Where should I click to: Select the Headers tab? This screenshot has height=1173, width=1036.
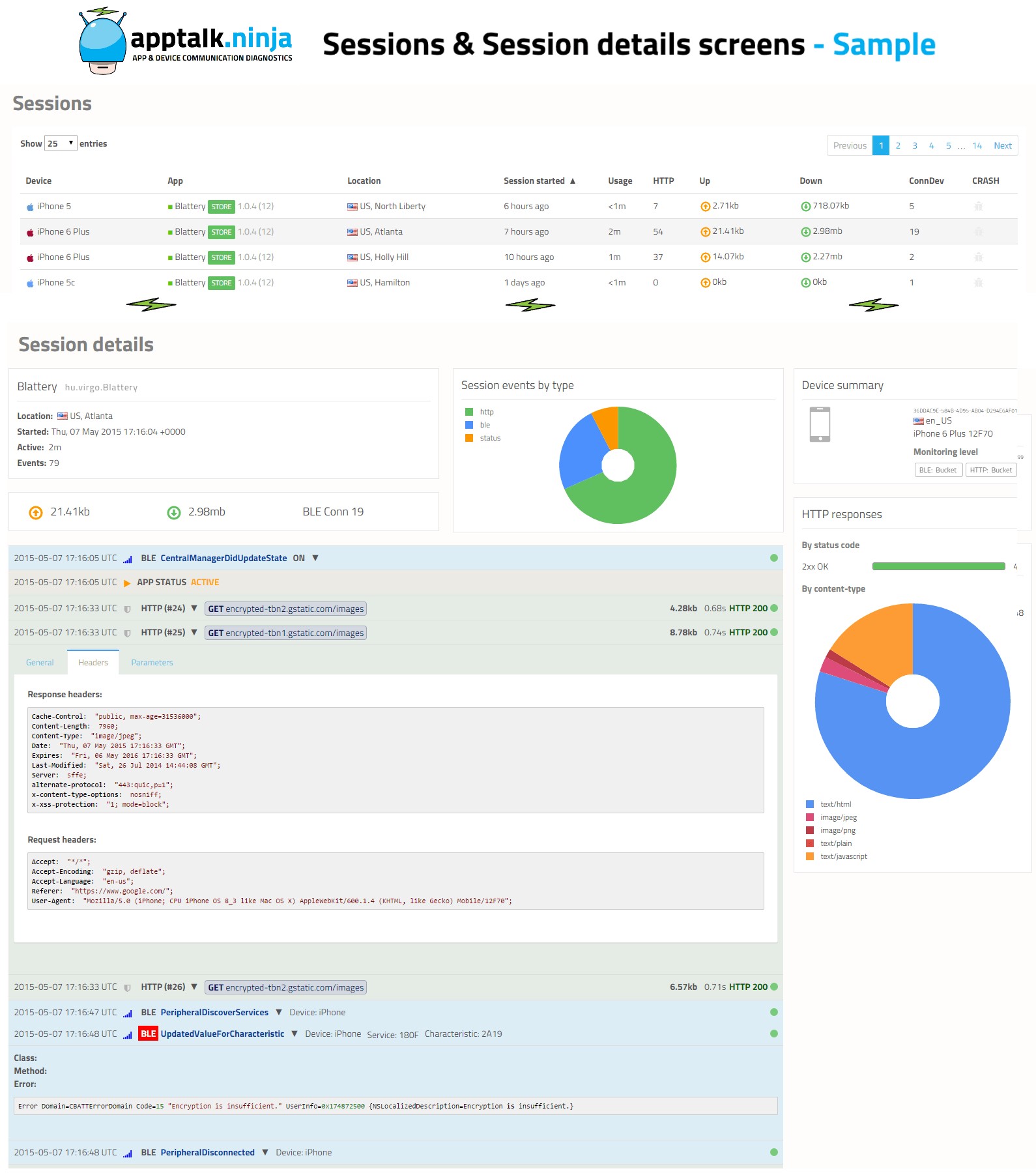[x=93, y=663]
